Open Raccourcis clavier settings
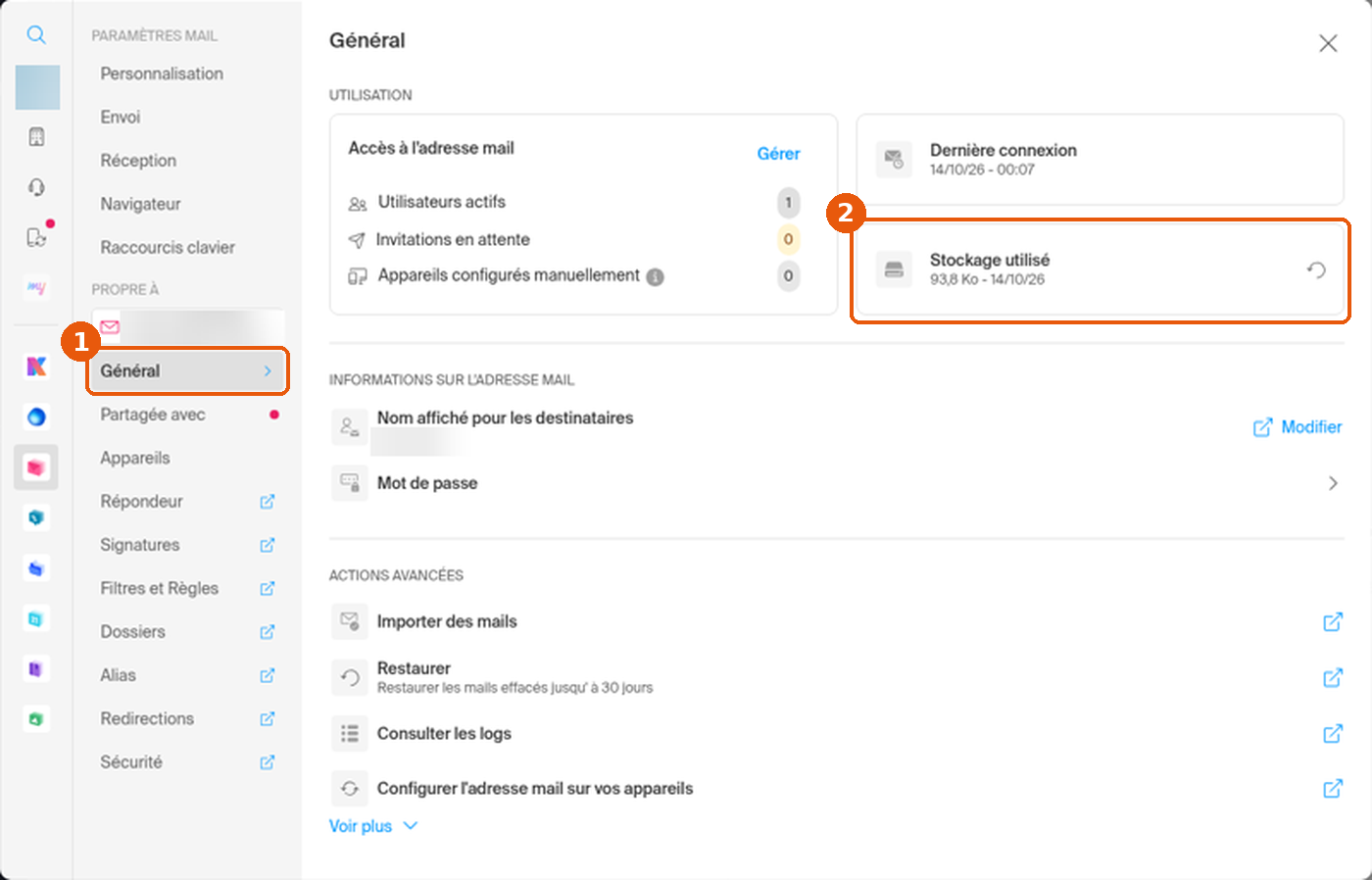Viewport: 1372px width, 880px height. coord(168,247)
